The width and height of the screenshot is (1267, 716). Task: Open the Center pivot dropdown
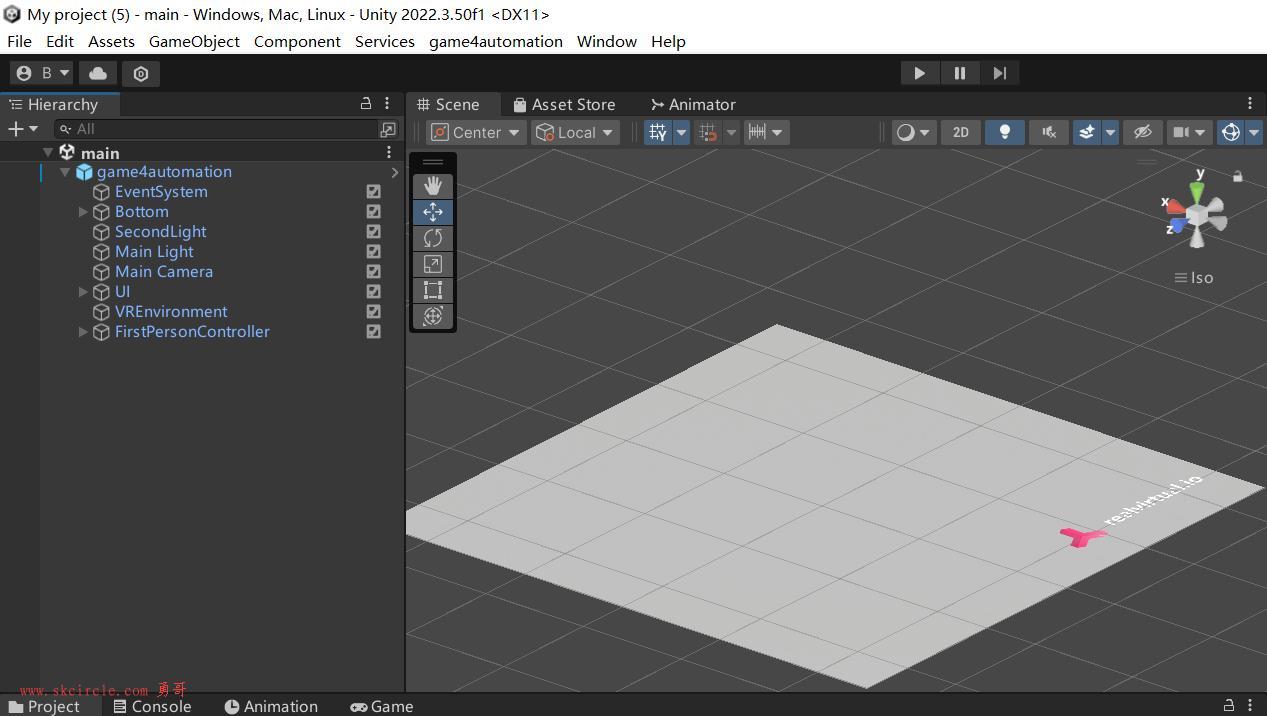476,132
